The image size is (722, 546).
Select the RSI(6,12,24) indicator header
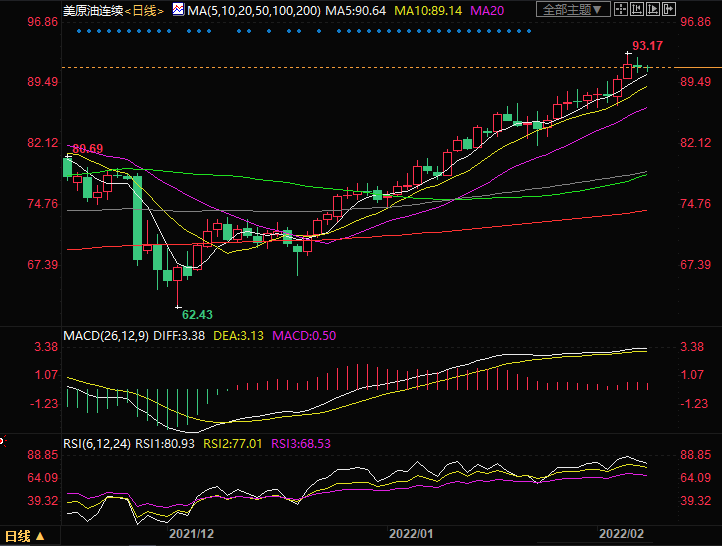pos(96,442)
